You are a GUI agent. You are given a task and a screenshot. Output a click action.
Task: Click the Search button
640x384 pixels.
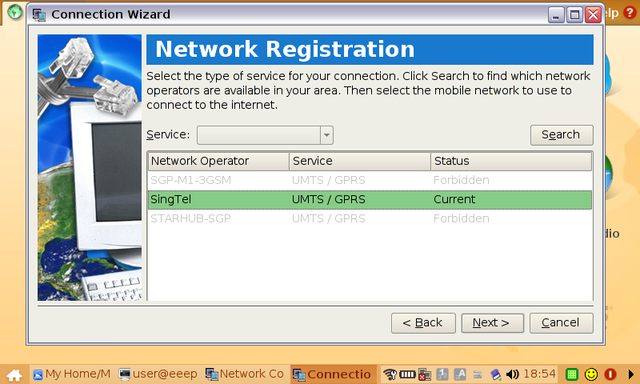tap(561, 135)
